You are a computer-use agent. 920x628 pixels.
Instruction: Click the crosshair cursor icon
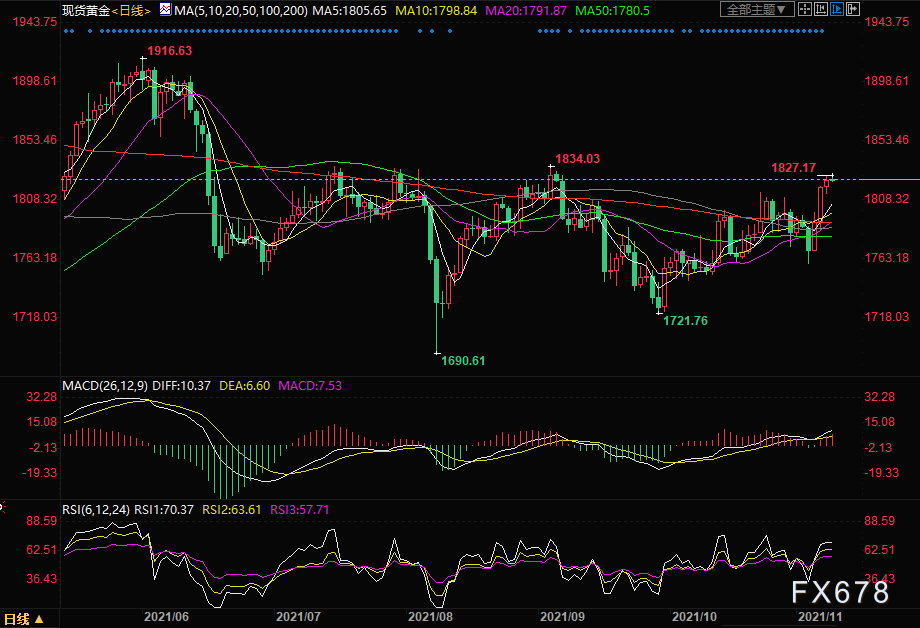(805, 9)
